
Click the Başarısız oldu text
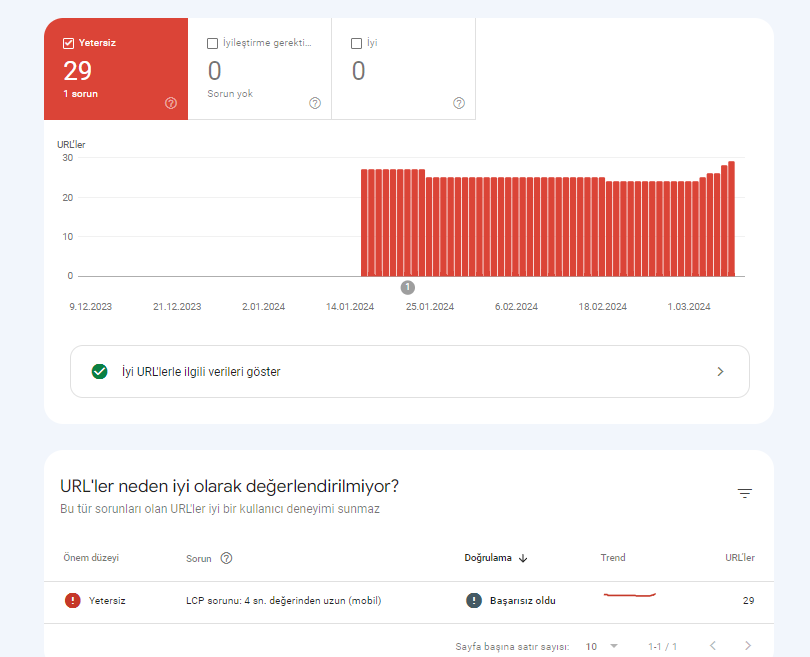pos(523,601)
